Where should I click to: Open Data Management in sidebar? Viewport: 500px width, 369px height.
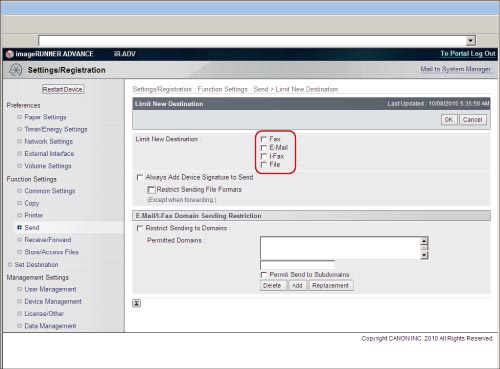(x=50, y=326)
